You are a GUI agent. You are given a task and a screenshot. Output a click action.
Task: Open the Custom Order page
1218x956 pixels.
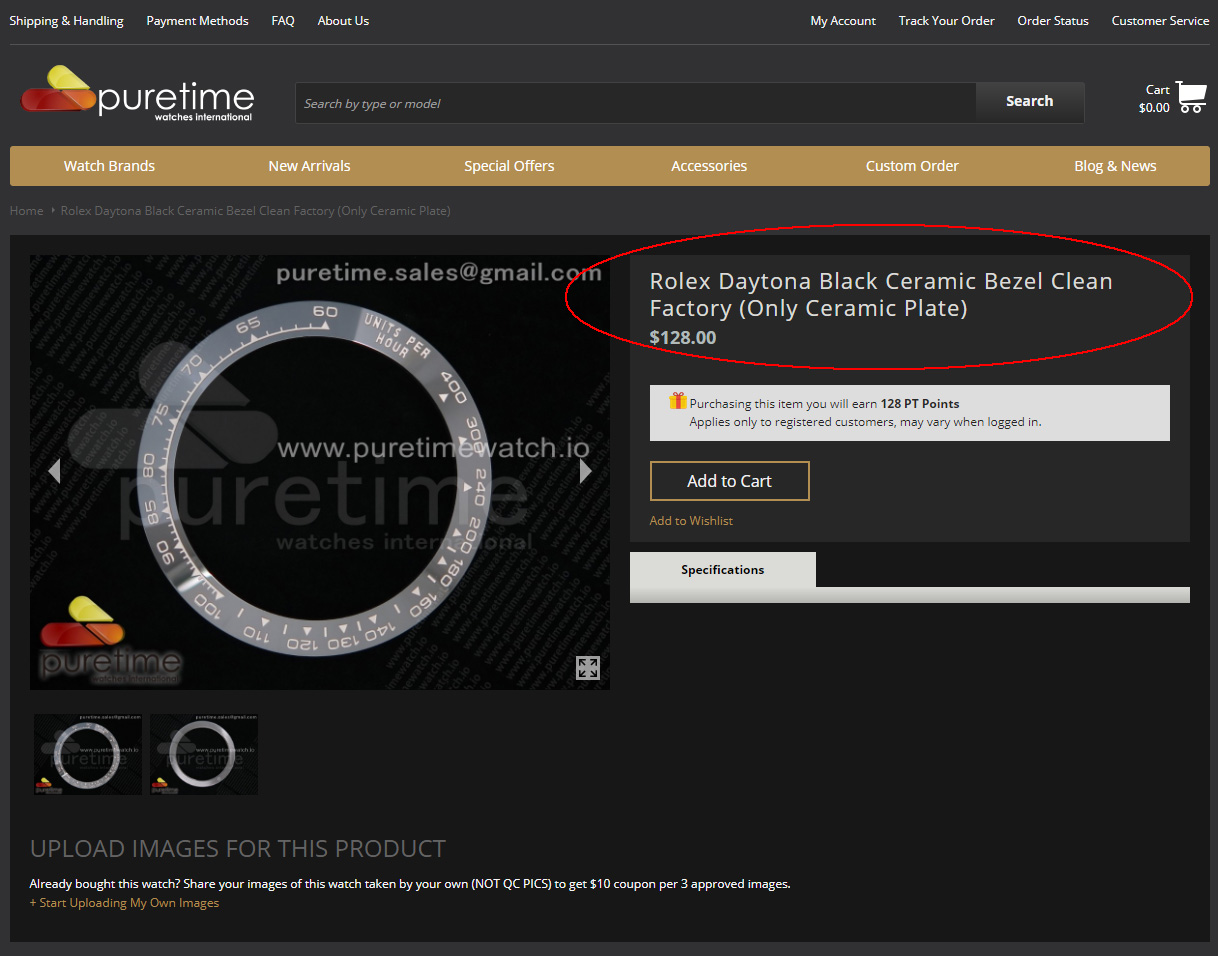[911, 166]
